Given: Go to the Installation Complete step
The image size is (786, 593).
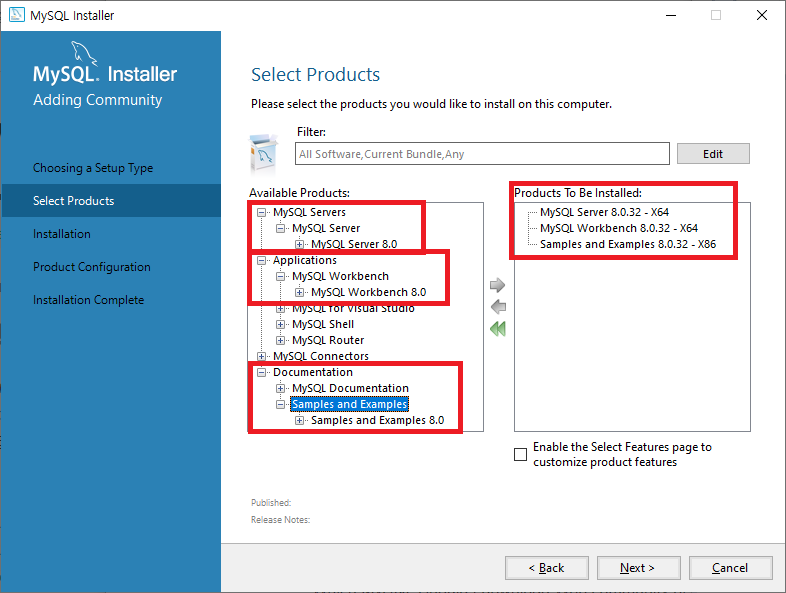Looking at the screenshot, I should tap(88, 300).
